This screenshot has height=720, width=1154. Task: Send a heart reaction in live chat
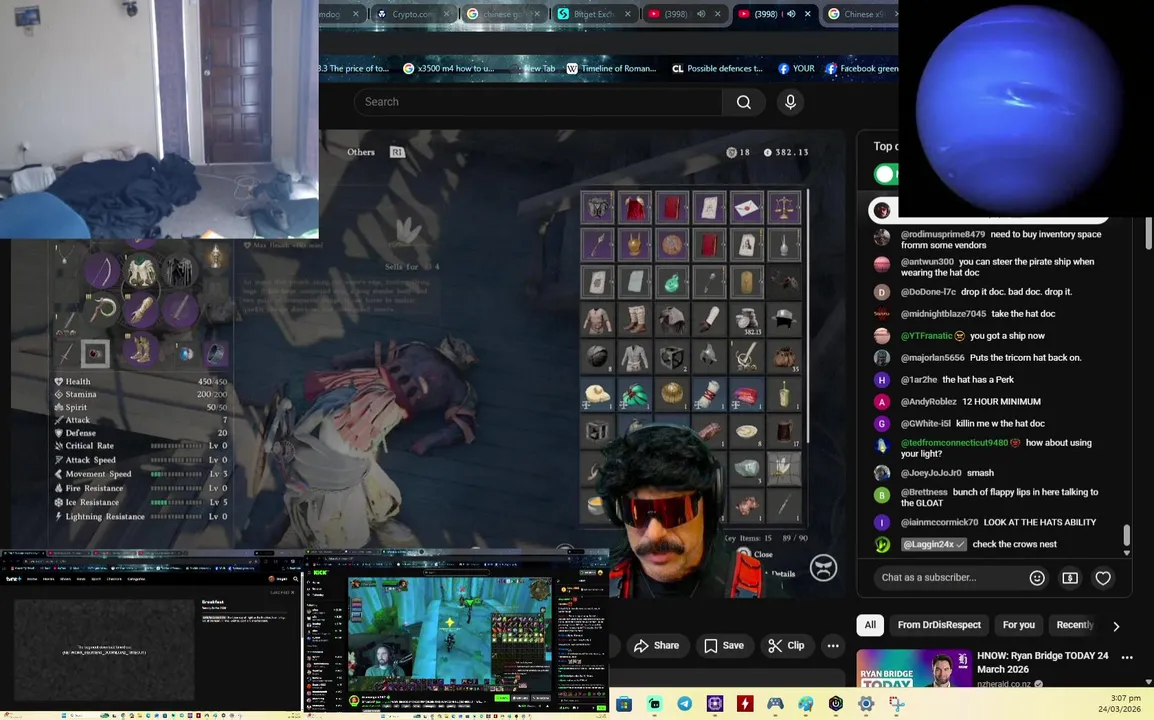tap(1102, 578)
